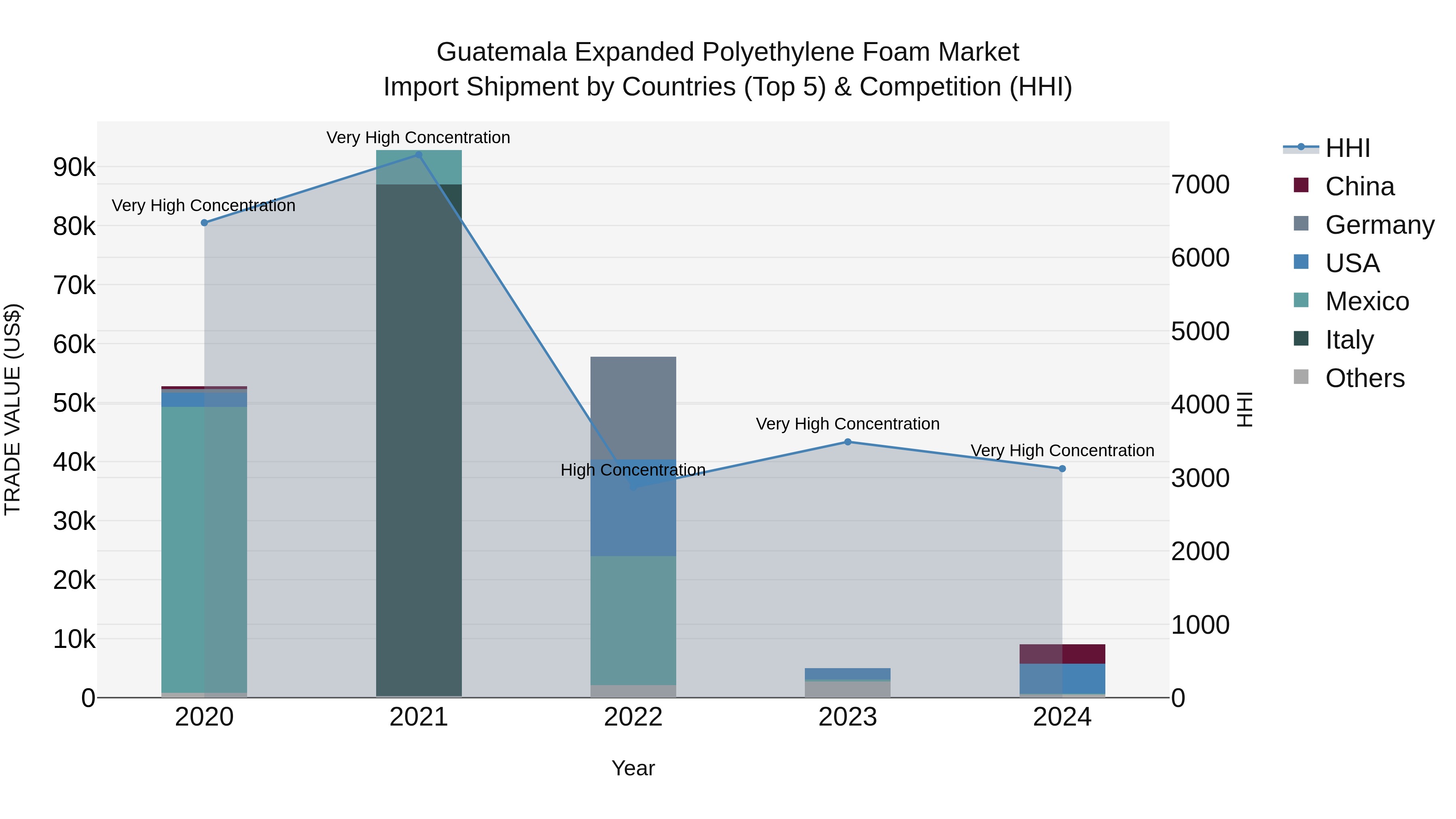Click the Others segment in 2022 bar

pyautogui.click(x=634, y=691)
